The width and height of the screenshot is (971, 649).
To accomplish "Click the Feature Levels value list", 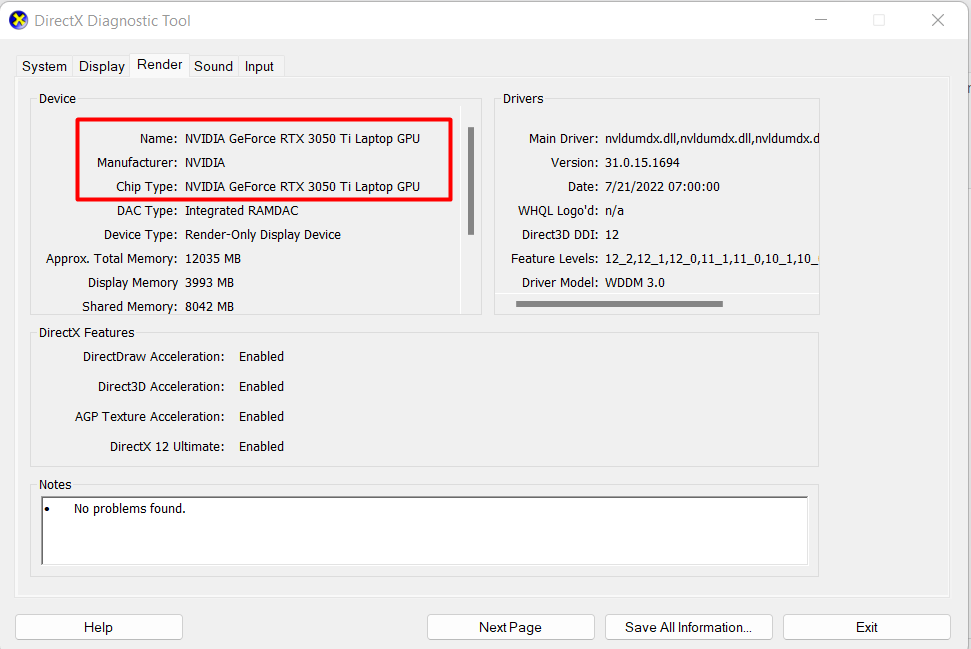I will click(x=712, y=259).
